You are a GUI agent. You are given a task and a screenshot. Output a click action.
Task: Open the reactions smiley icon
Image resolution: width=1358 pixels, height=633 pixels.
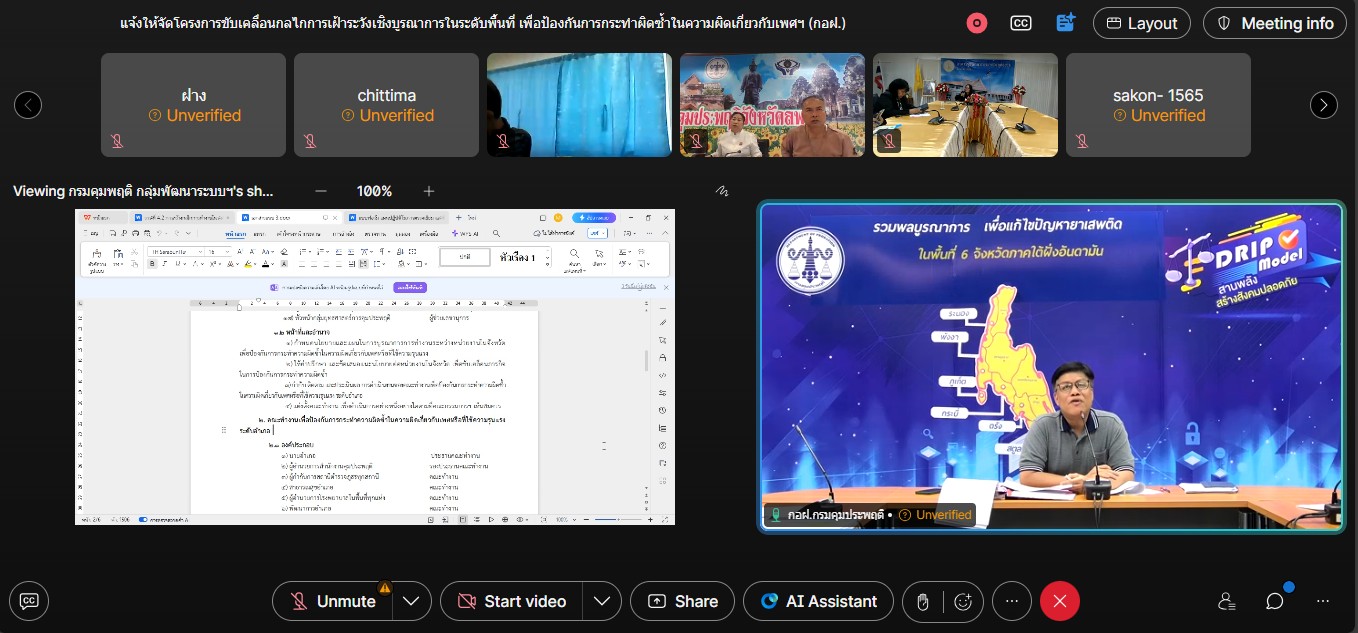coord(963,601)
